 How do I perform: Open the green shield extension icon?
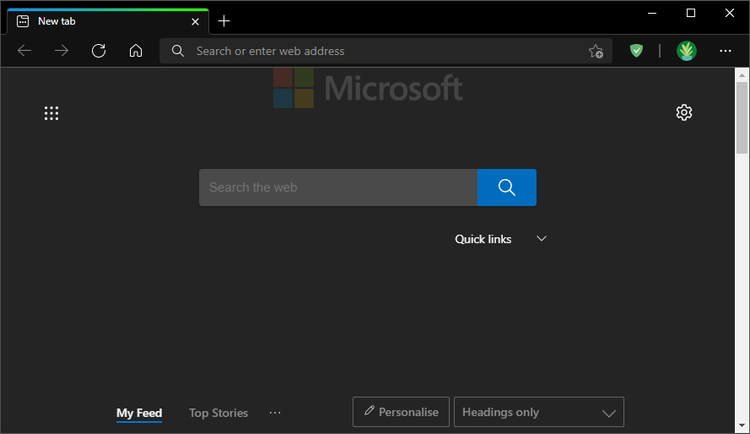coord(636,51)
